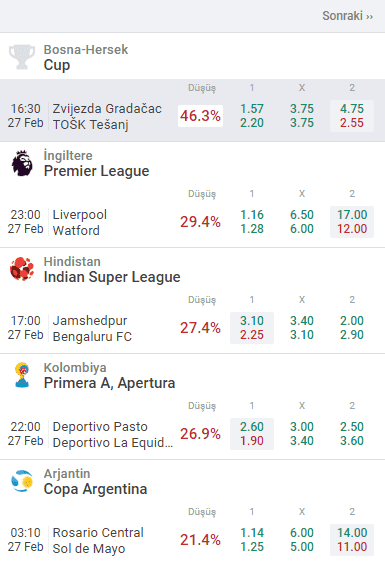The image size is (385, 562).
Task: Open the Indian Super League competition title
Action: [x=112, y=277]
